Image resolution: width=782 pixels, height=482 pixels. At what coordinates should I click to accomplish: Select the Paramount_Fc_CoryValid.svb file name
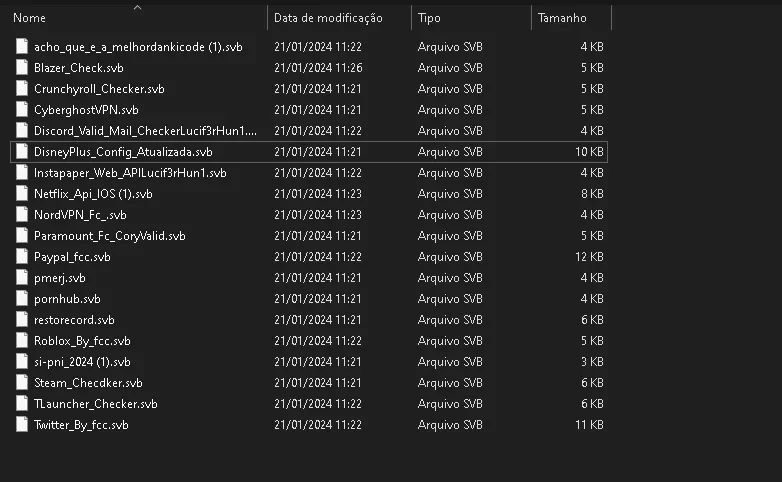coord(110,236)
